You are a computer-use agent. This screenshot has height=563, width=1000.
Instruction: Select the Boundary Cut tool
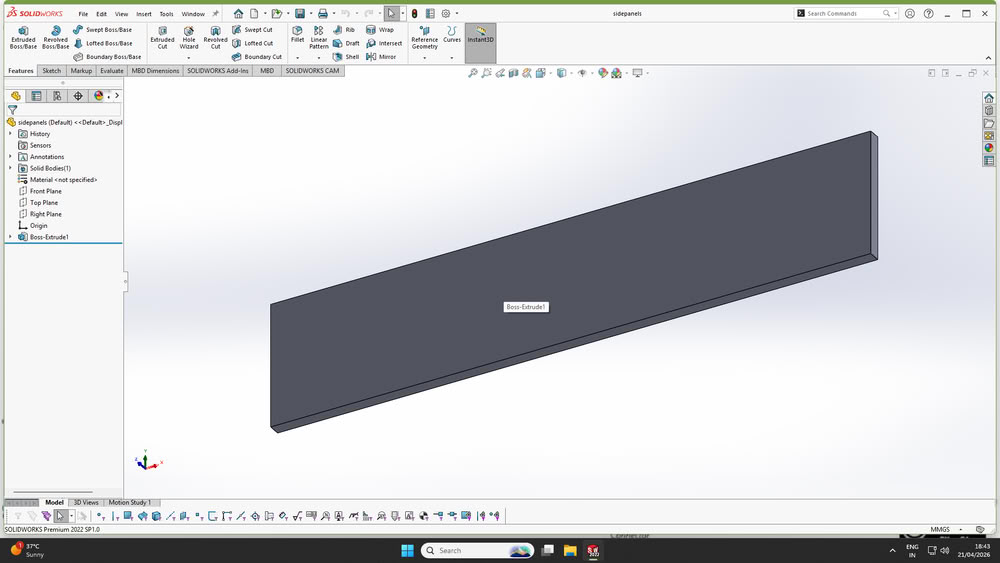point(257,57)
